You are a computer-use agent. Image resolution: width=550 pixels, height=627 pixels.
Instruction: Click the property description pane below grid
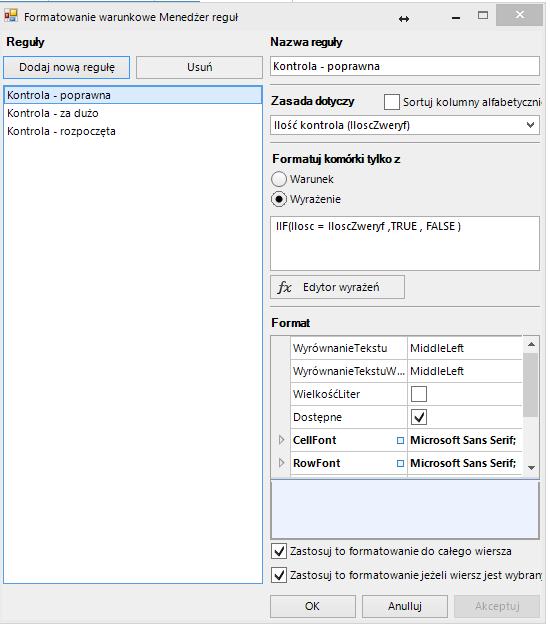(405, 509)
